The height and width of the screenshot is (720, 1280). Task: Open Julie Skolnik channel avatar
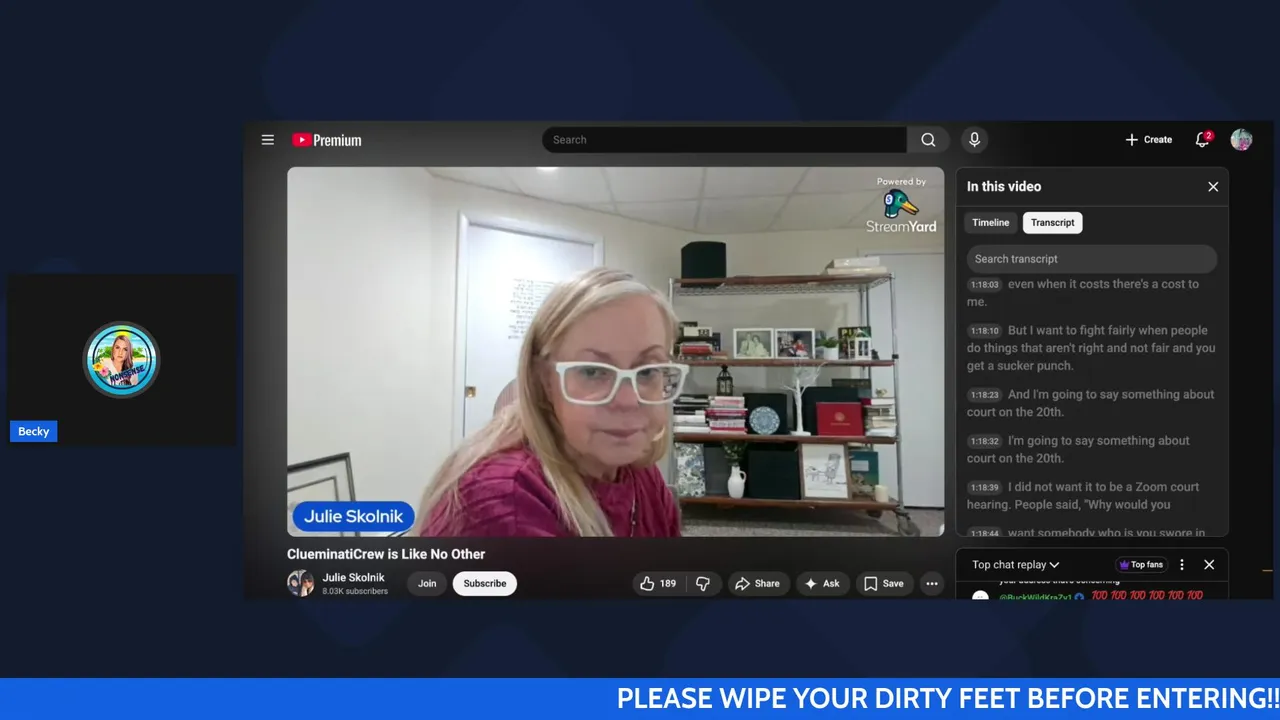pos(300,583)
